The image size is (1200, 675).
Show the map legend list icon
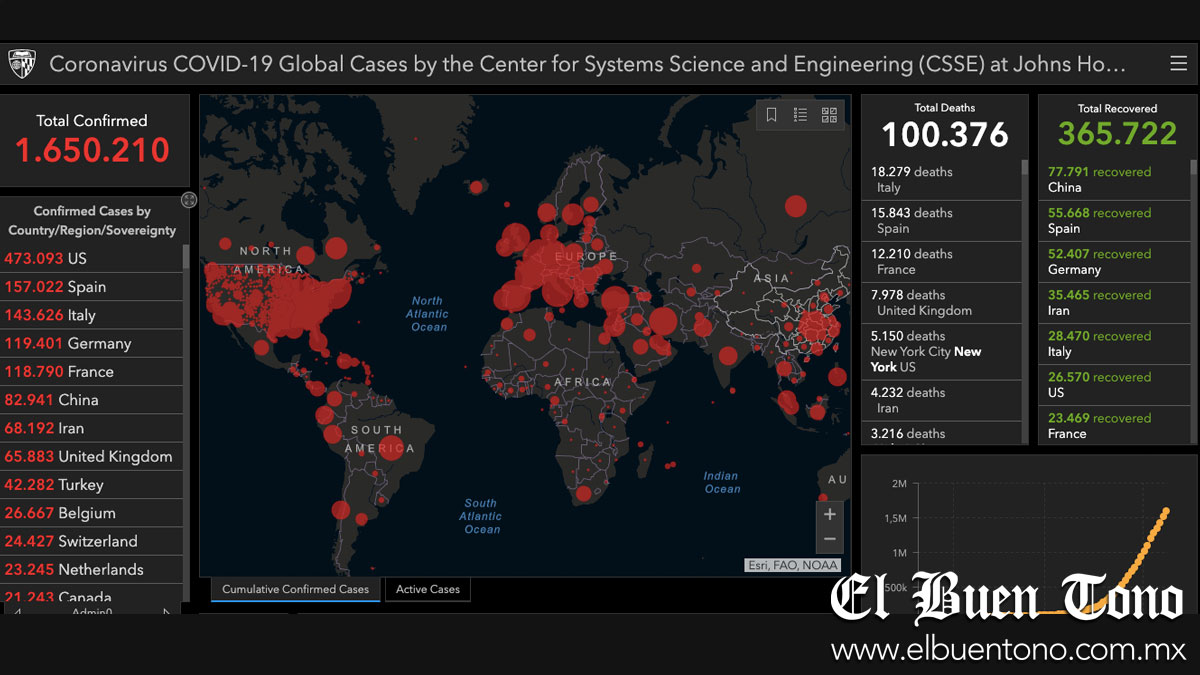point(800,115)
